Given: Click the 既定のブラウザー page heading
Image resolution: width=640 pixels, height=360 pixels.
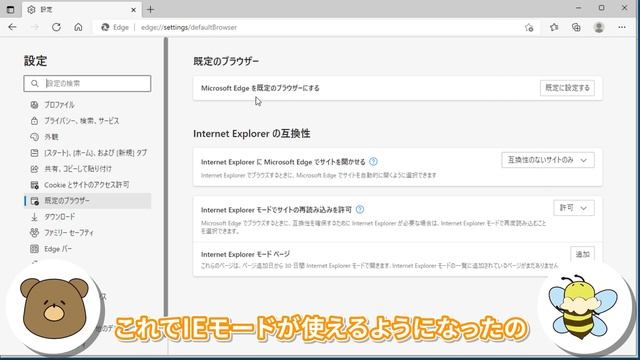Looking at the screenshot, I should pos(226,61).
